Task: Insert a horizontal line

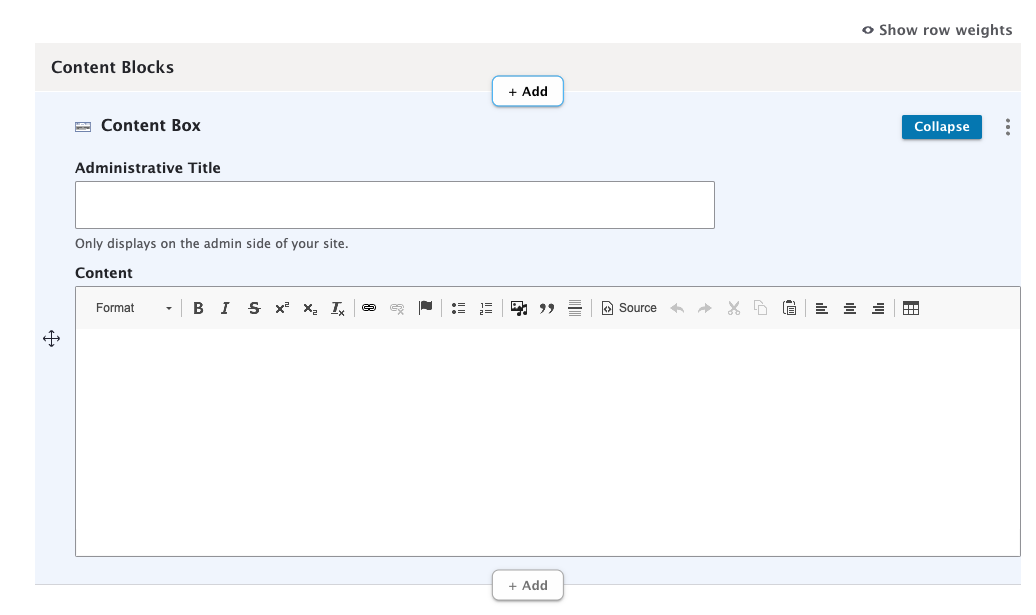Action: click(575, 308)
